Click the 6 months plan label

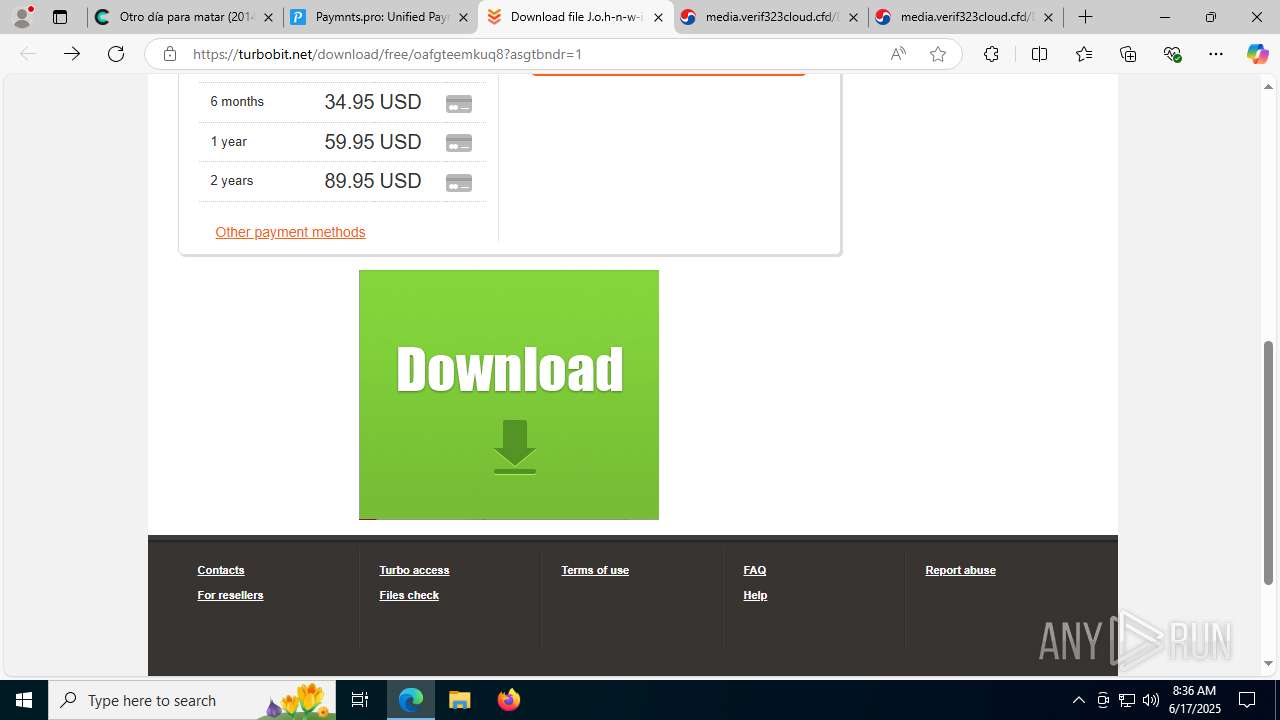point(237,101)
